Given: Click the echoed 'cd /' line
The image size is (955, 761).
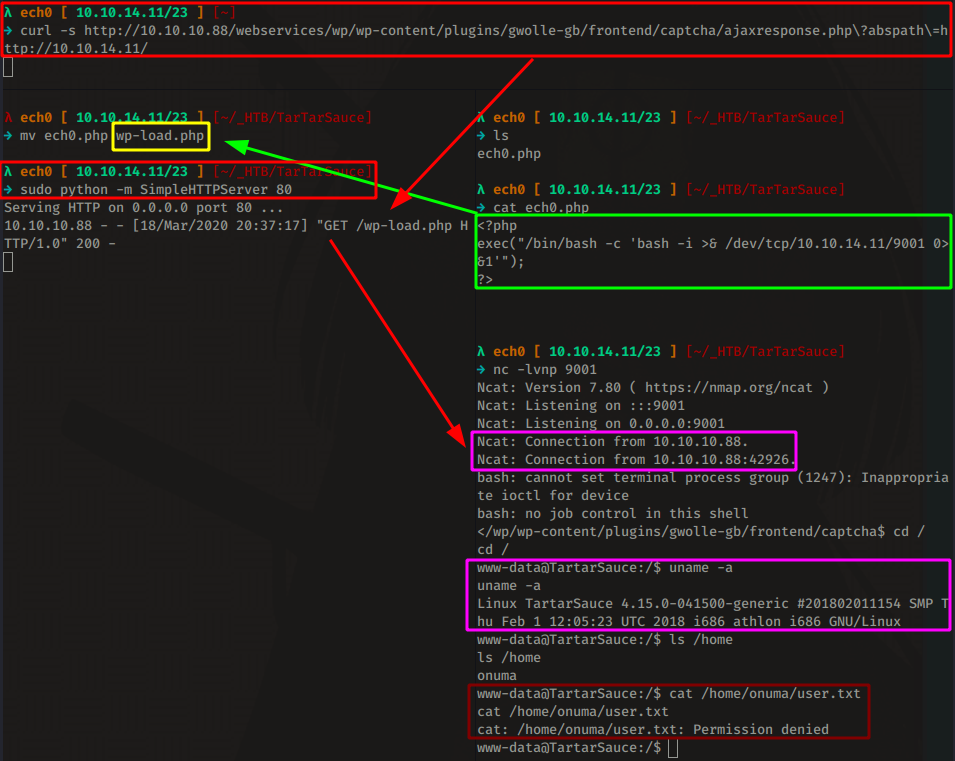Looking at the screenshot, I should [x=493, y=550].
